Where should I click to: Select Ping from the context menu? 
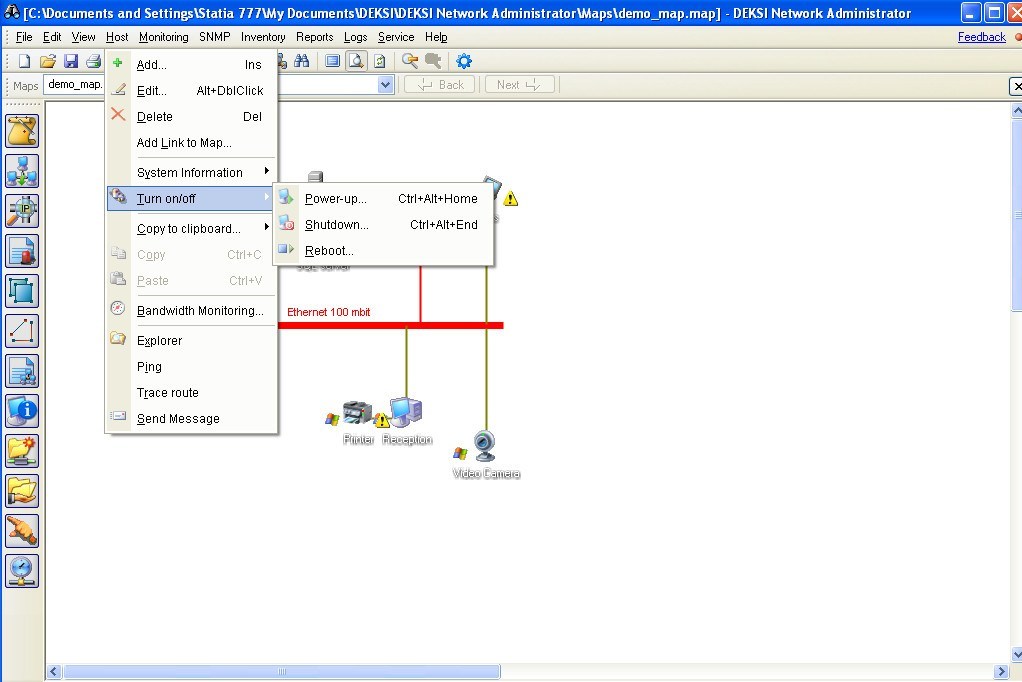coord(148,366)
